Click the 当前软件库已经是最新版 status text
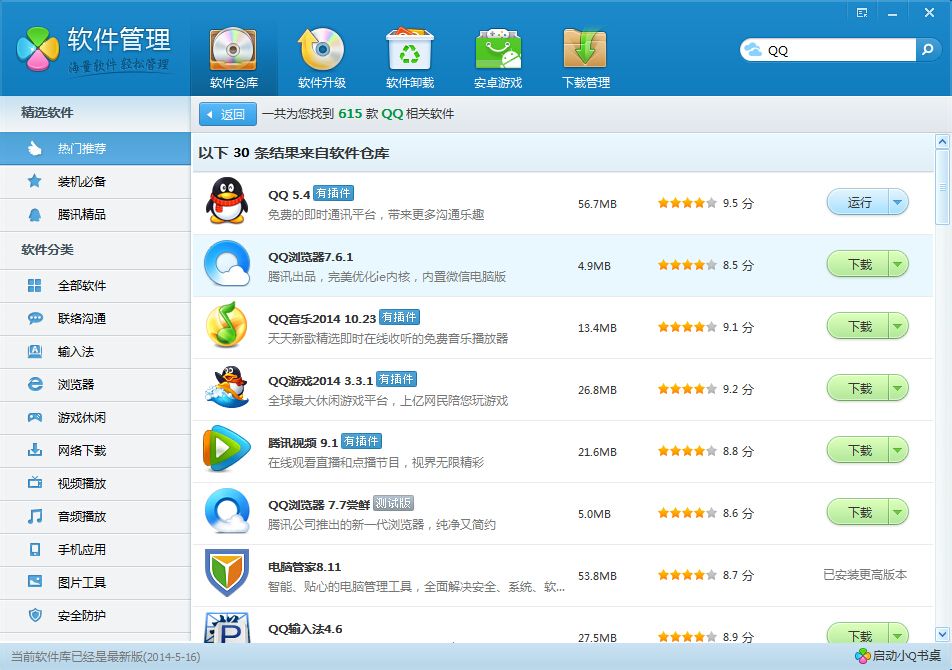This screenshot has height=670, width=952. click(106, 656)
